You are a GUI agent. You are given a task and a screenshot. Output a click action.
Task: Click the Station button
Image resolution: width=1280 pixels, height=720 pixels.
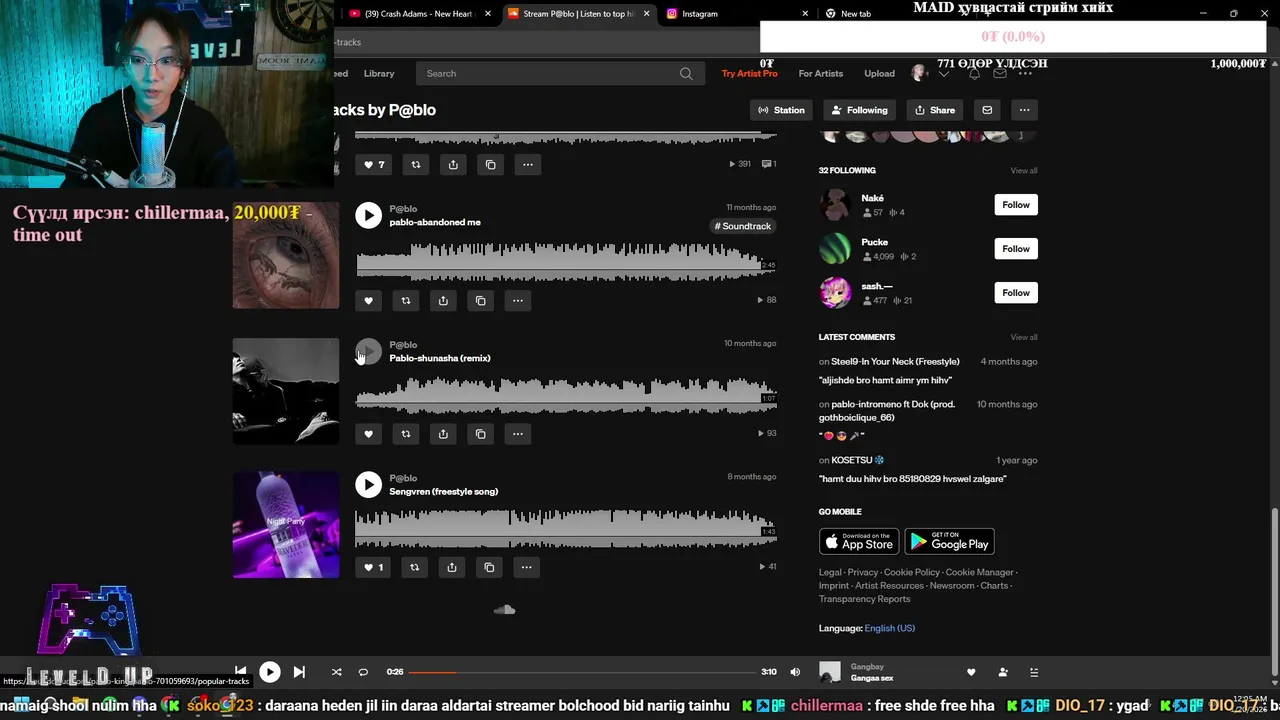(781, 110)
